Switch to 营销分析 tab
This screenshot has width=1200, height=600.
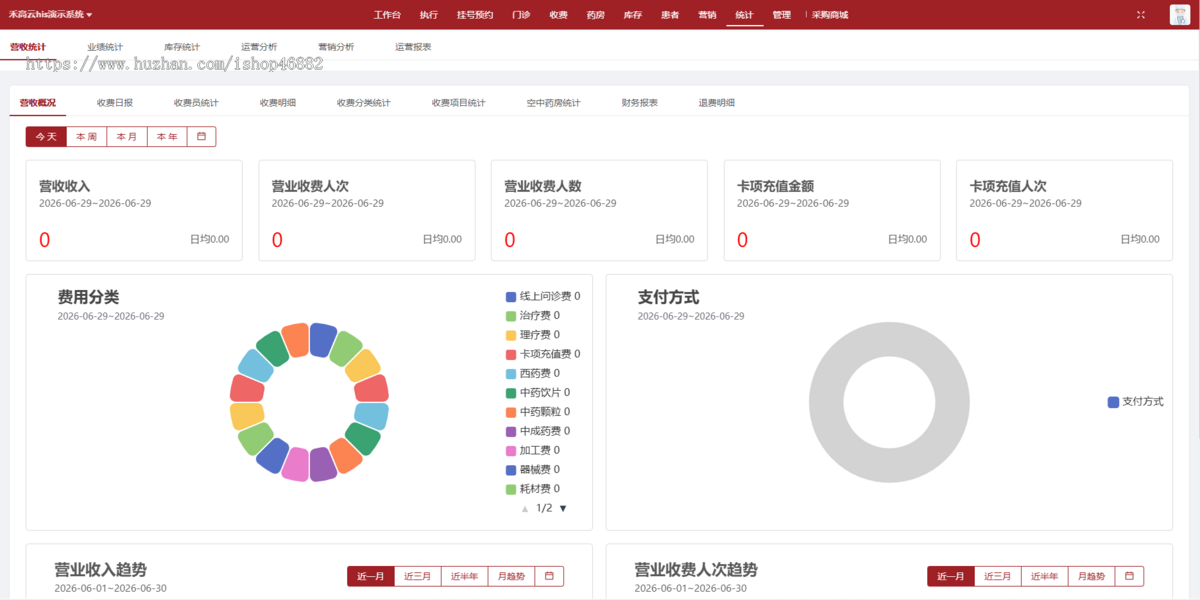click(x=336, y=47)
